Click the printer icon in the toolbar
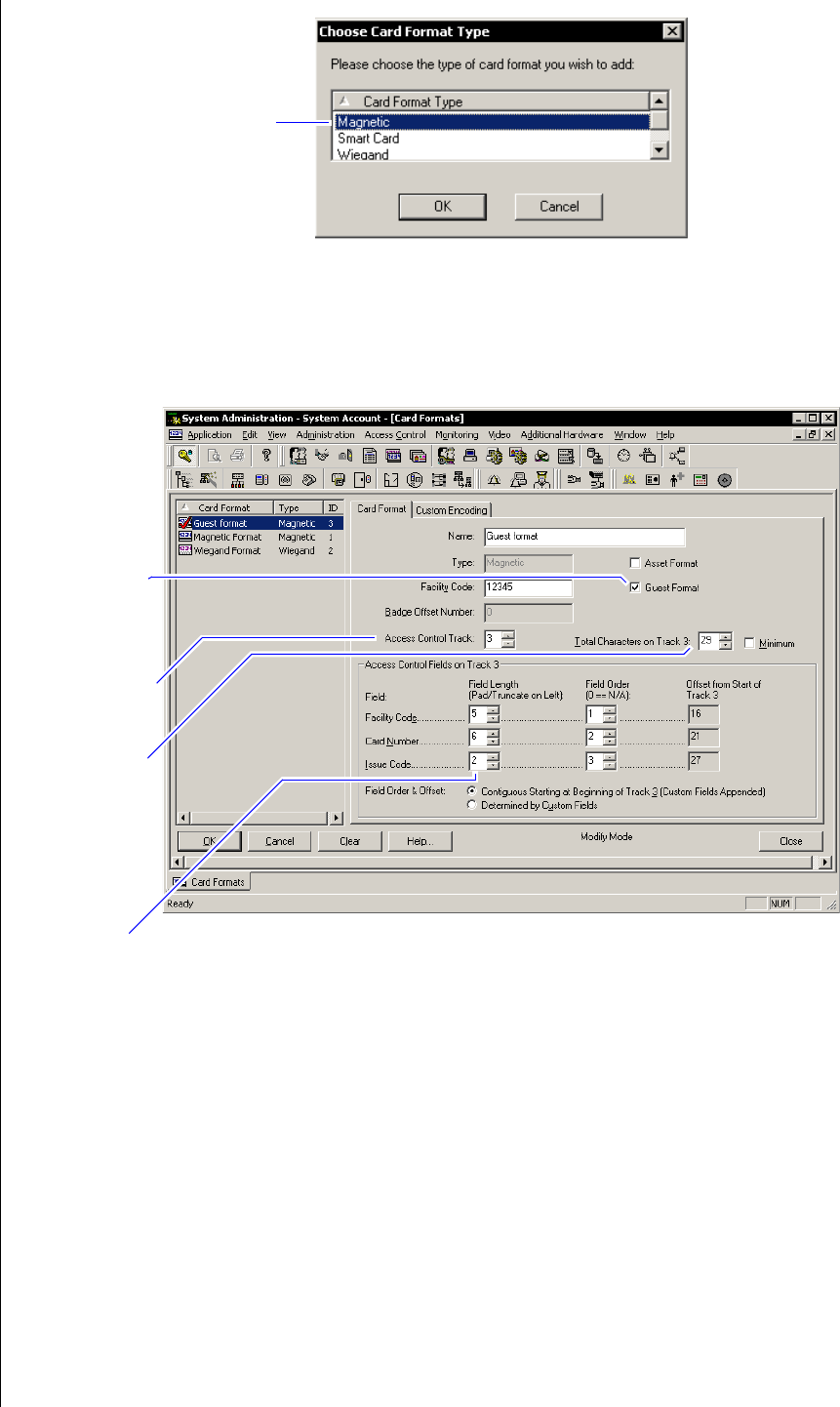Viewport: 840px width, 1407px height. click(236, 455)
